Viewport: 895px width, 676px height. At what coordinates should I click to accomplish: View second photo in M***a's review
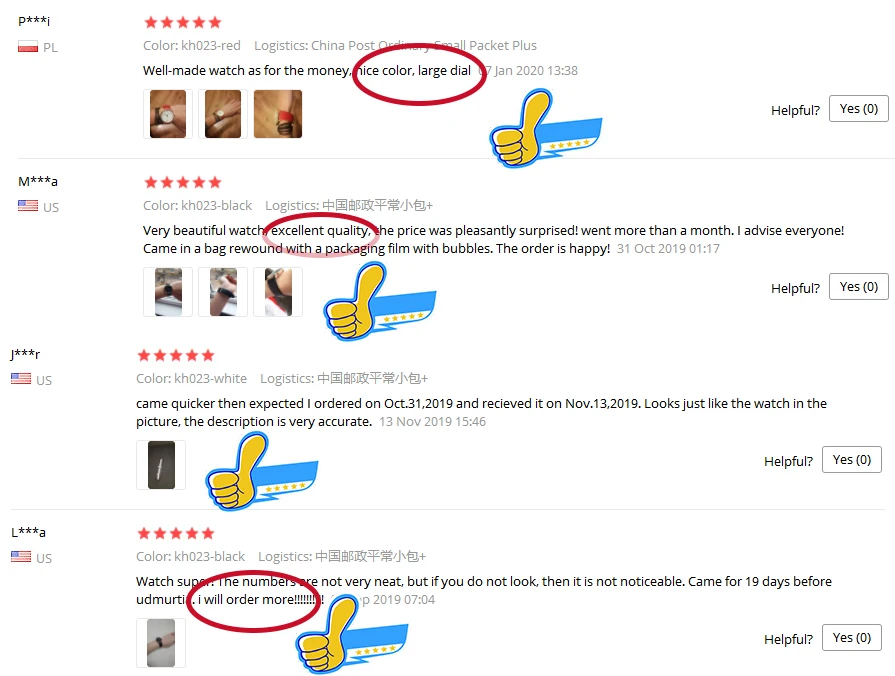[223, 292]
